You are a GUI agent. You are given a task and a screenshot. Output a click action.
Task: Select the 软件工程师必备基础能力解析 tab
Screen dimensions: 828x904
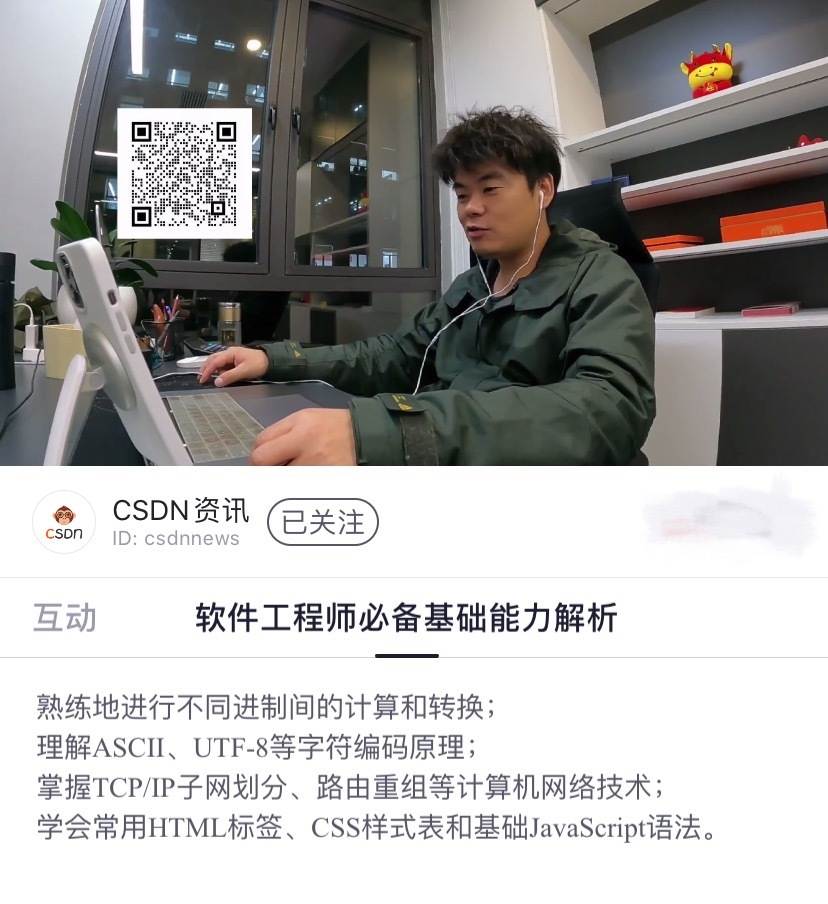pyautogui.click(x=407, y=617)
